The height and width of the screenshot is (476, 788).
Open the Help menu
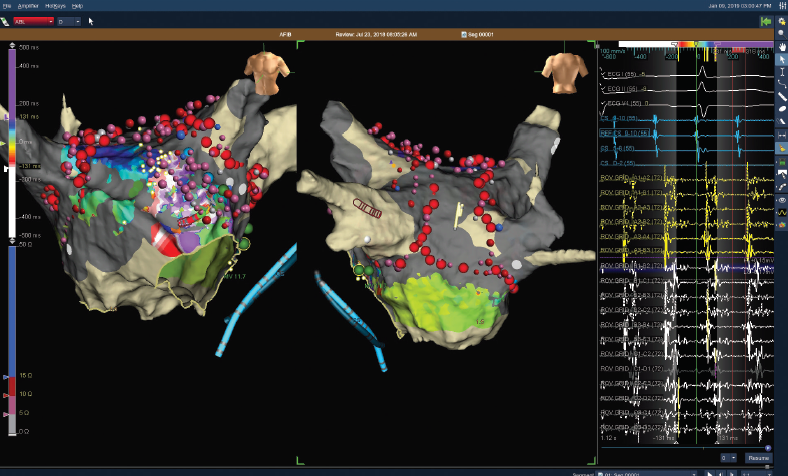[77, 6]
